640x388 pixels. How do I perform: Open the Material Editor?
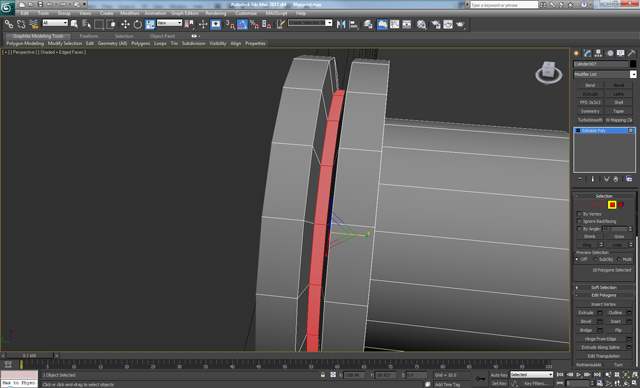pyautogui.click(x=422, y=24)
